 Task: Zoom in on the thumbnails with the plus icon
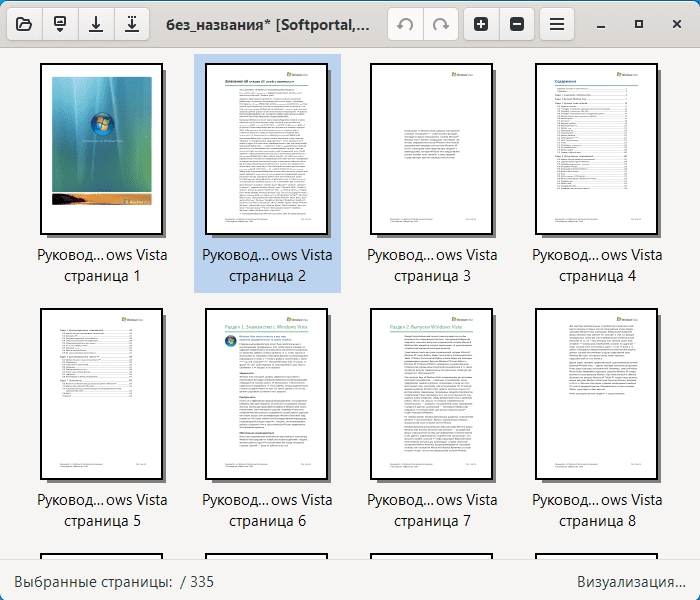pos(481,24)
